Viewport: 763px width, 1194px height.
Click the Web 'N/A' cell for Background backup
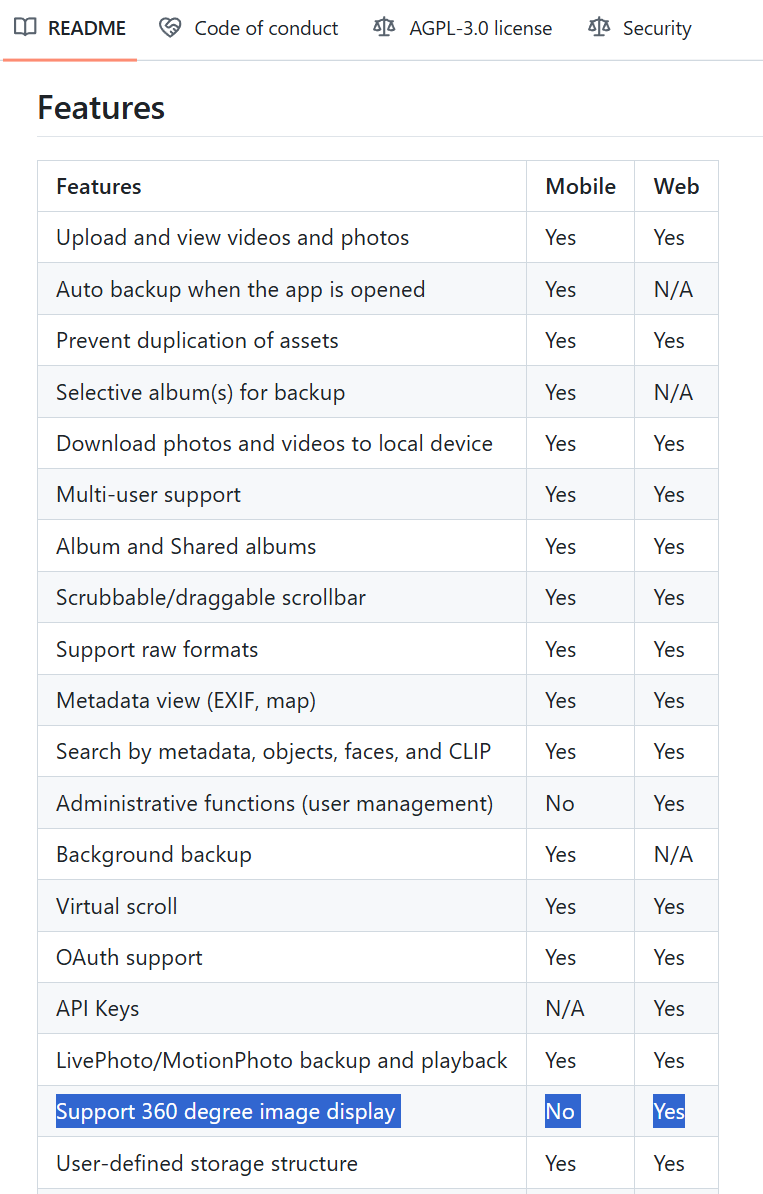tap(673, 854)
